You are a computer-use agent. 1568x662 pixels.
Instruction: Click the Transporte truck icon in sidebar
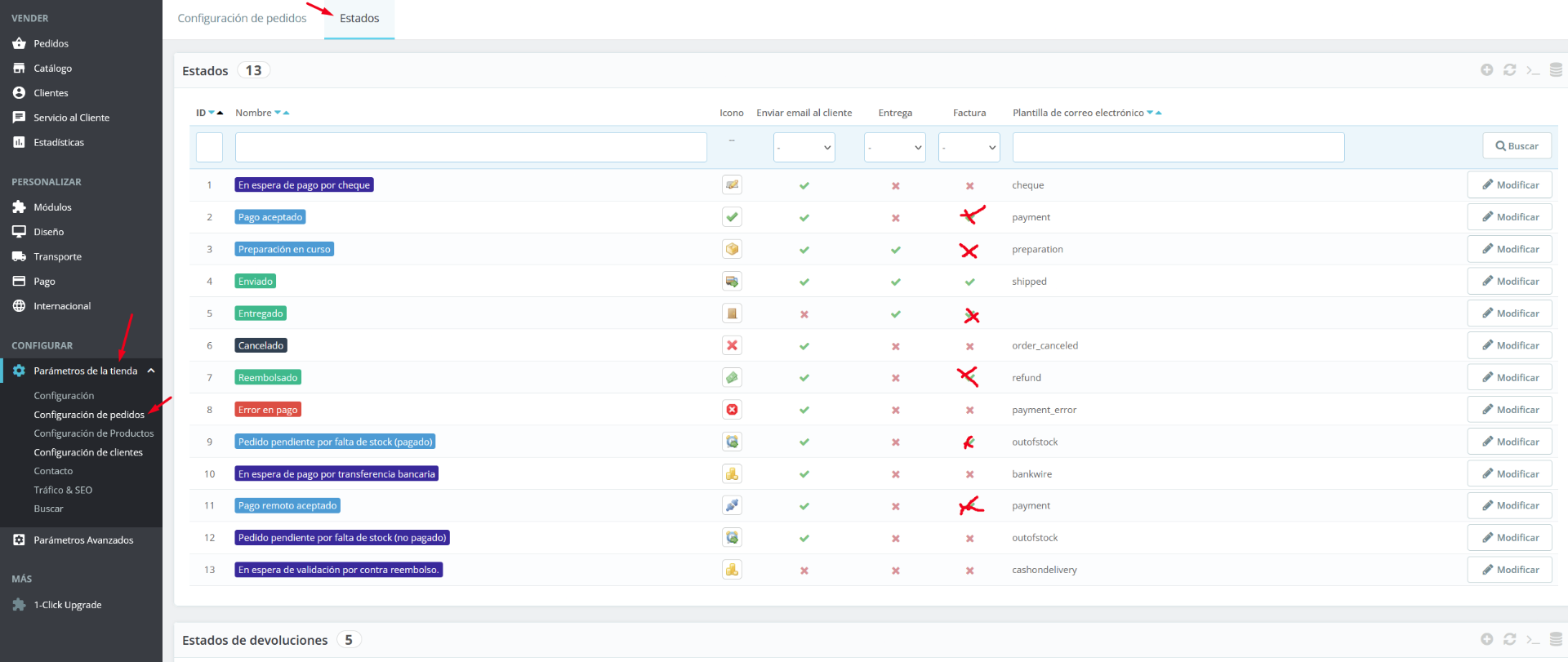point(19,256)
